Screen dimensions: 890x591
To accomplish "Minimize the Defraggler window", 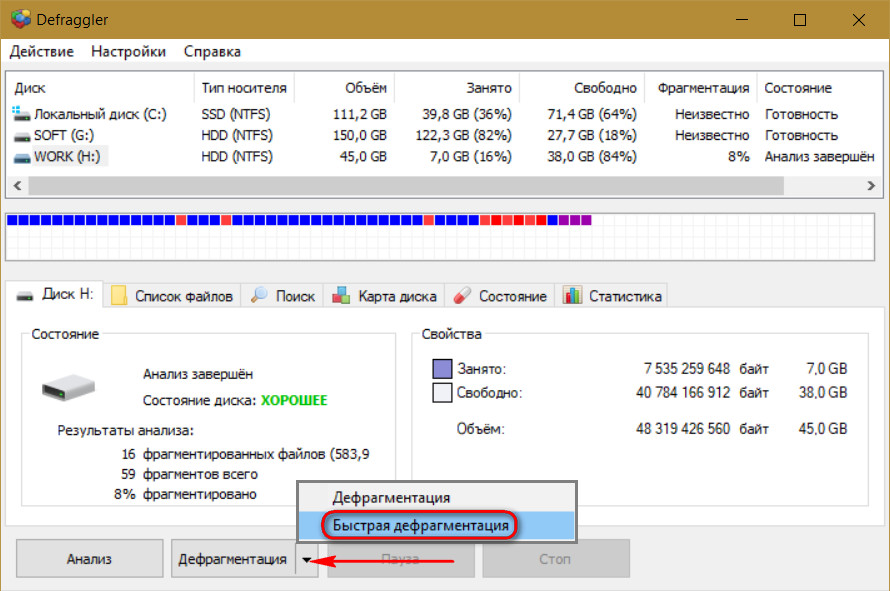I will pyautogui.click(x=742, y=20).
